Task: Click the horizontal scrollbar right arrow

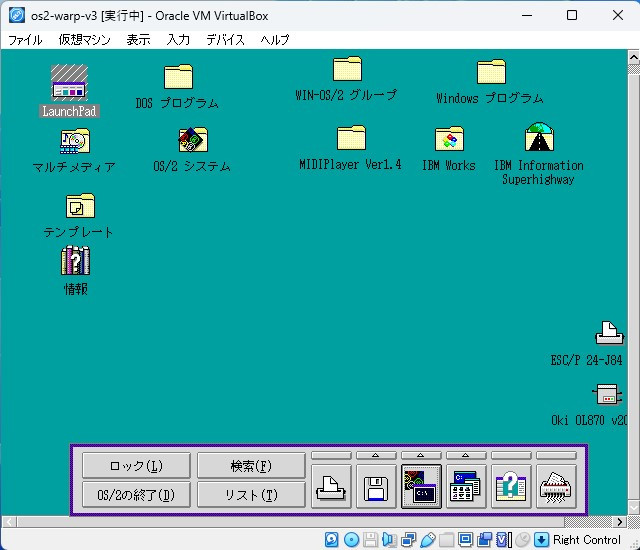Action: (620, 522)
